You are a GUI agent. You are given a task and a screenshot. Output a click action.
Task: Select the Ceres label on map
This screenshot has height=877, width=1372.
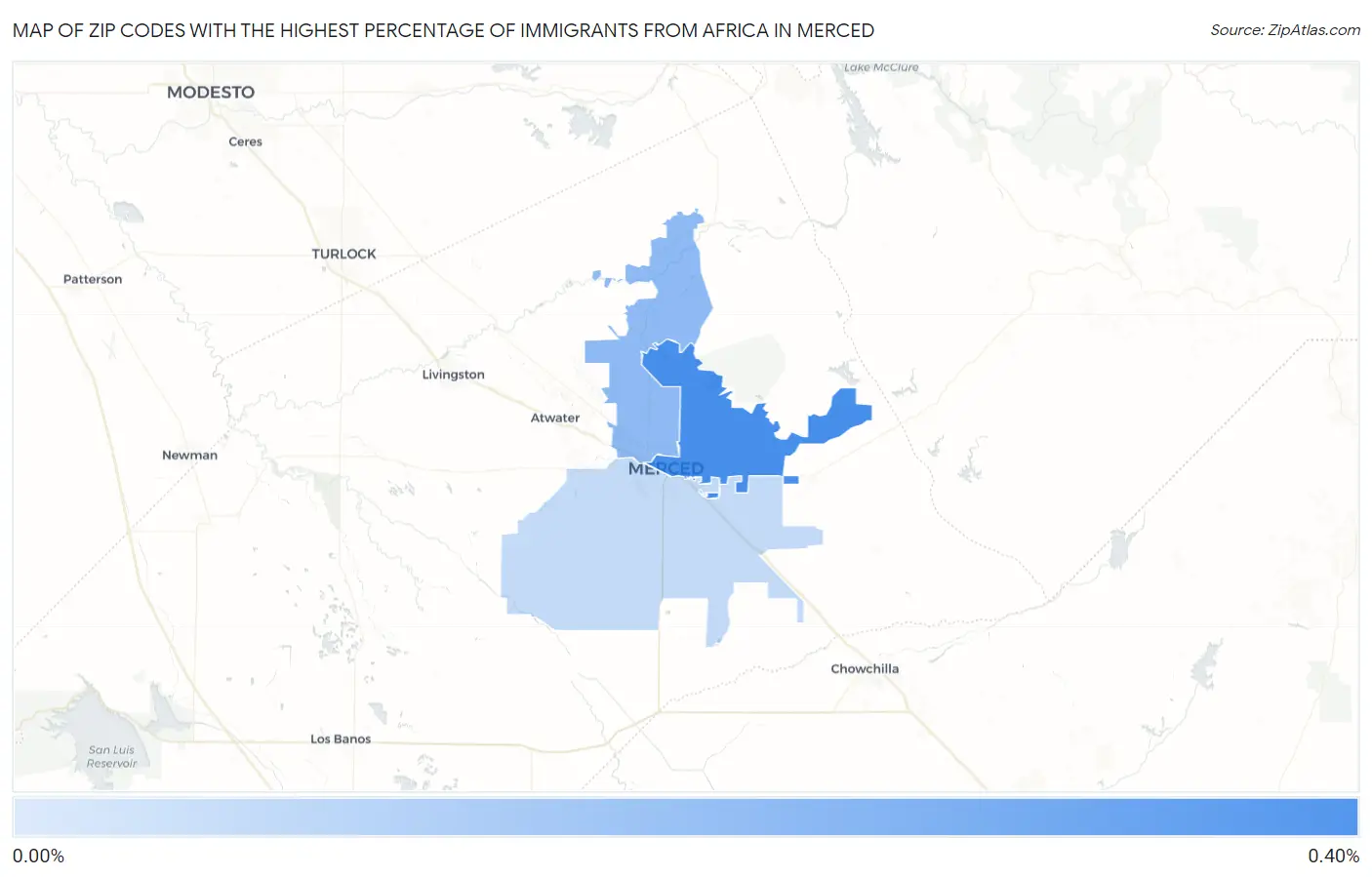pos(245,141)
